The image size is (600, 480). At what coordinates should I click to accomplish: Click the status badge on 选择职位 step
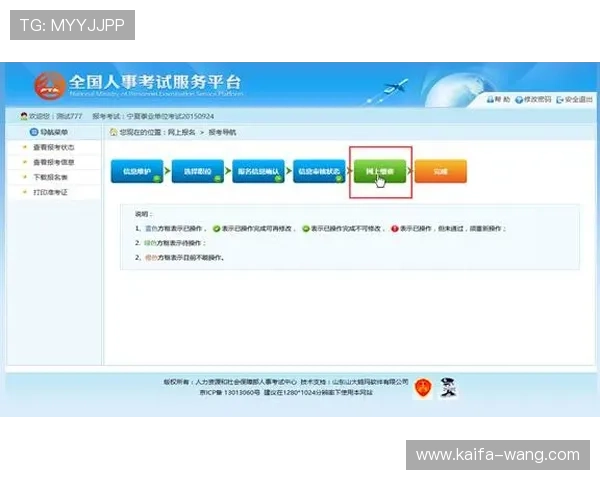pyautogui.click(x=217, y=178)
